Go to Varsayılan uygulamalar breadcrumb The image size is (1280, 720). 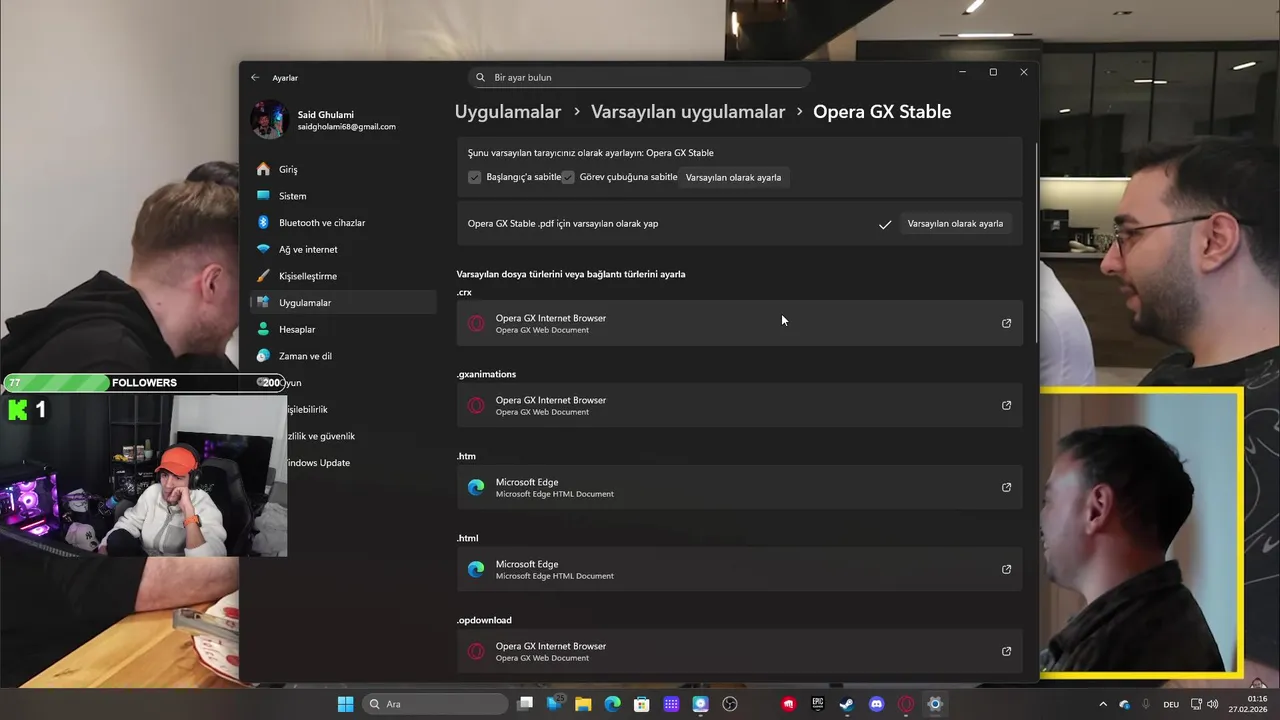click(688, 112)
